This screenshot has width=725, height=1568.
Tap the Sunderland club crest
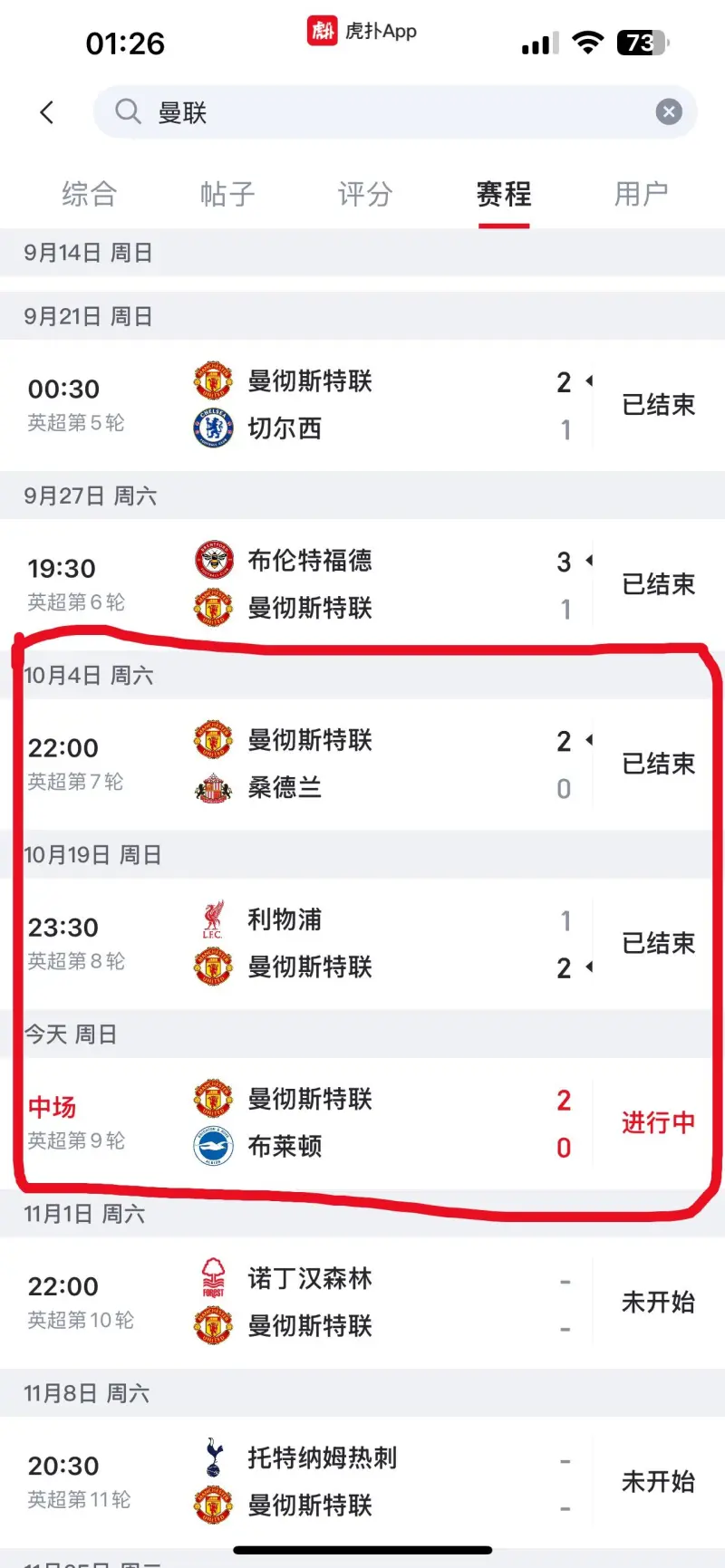click(214, 788)
